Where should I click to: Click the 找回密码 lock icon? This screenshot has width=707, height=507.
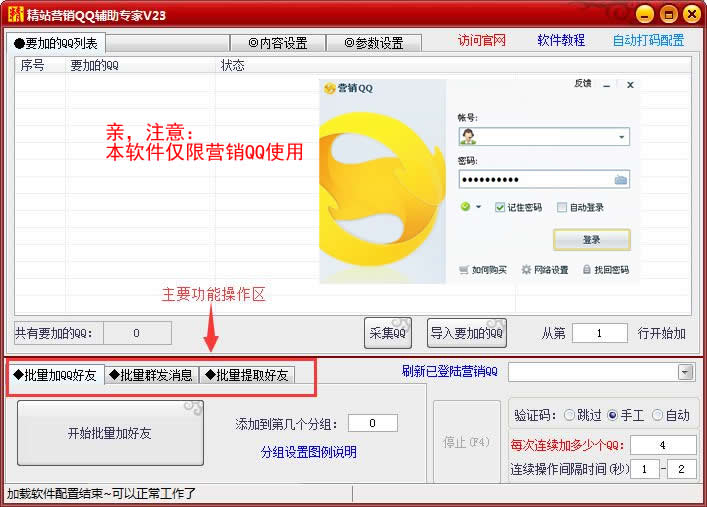tap(587, 270)
